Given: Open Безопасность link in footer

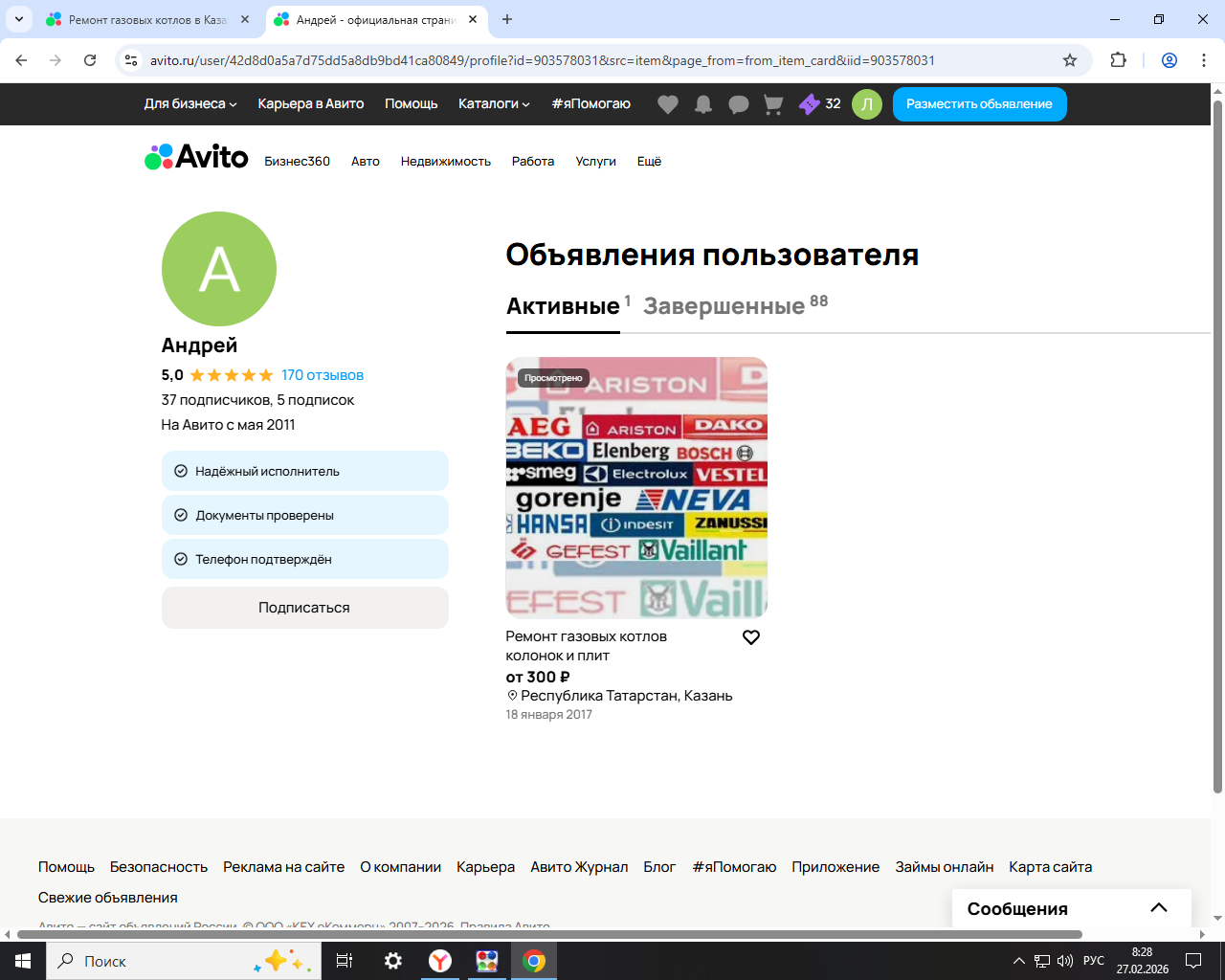Looking at the screenshot, I should point(159,867).
